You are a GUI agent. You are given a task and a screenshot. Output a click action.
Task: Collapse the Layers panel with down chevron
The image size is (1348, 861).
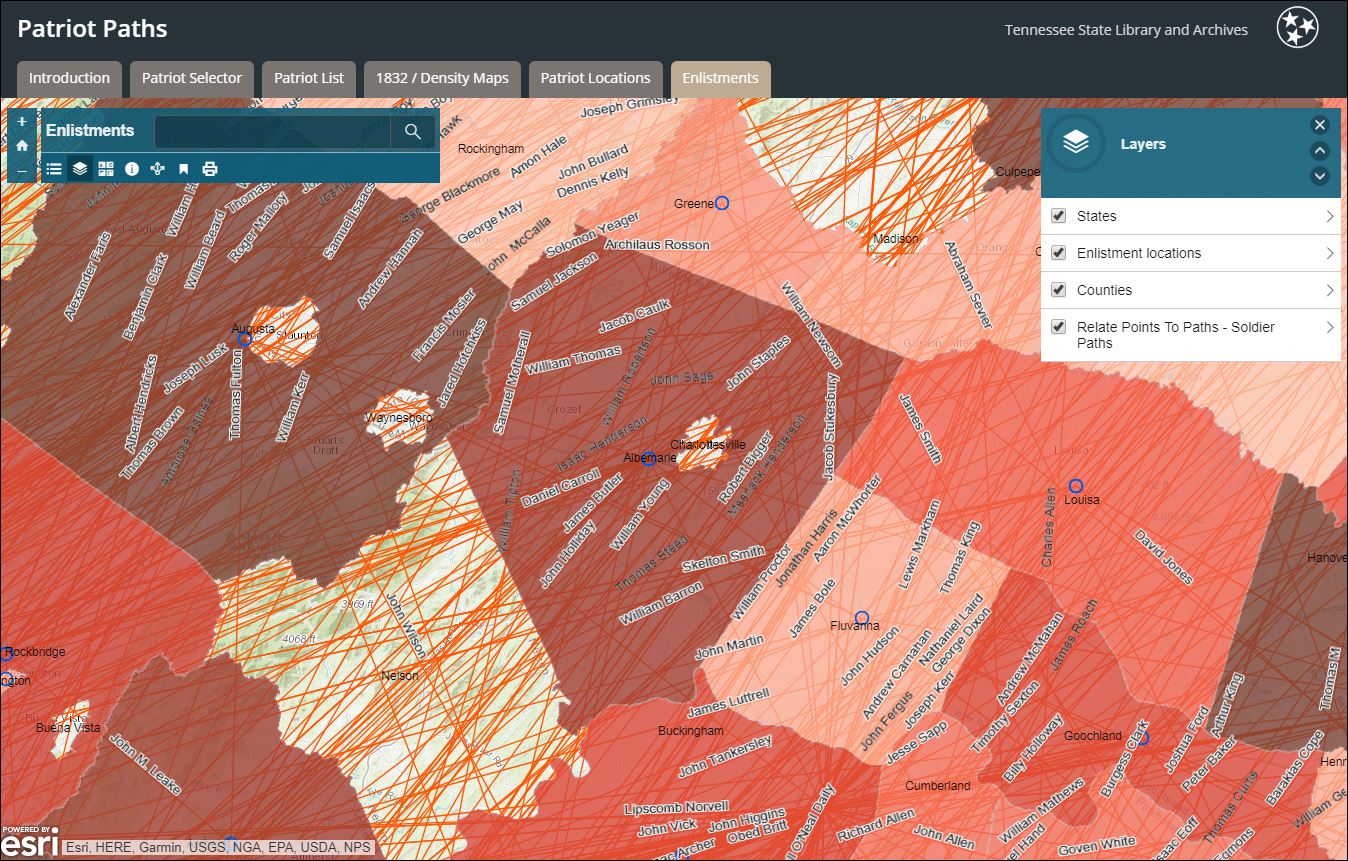pos(1320,176)
